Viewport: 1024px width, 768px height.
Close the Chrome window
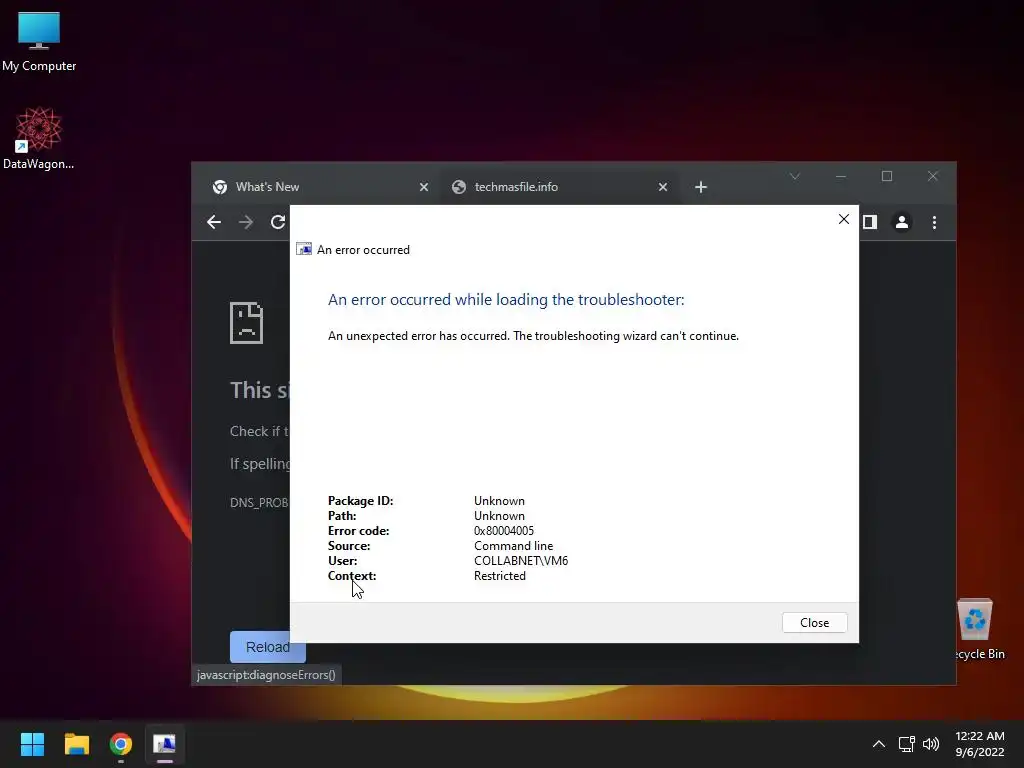point(933,176)
